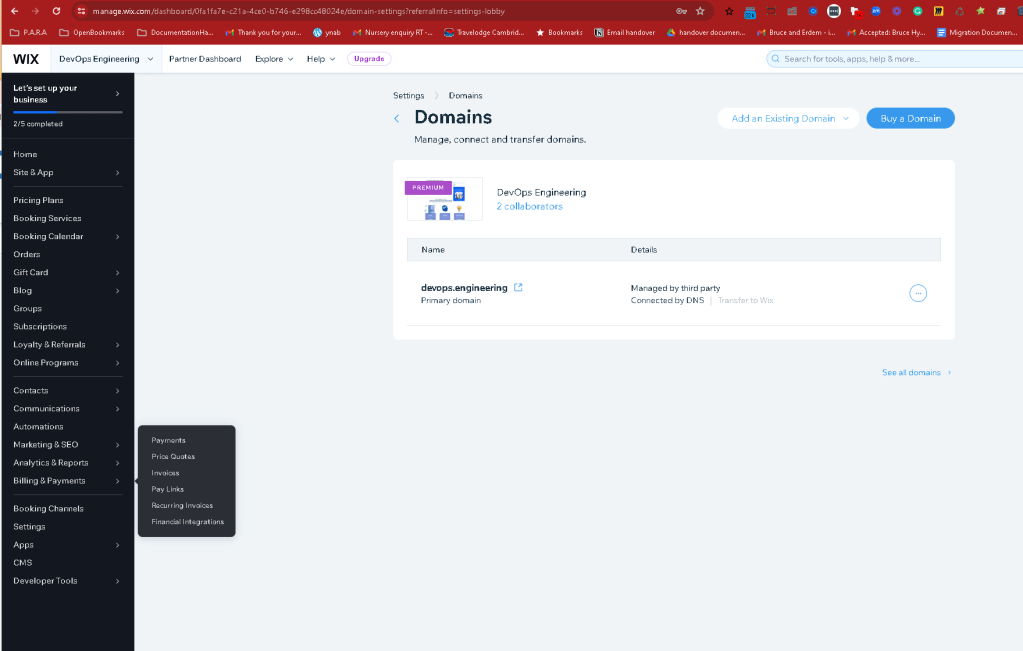Reload the page with refresh icon
The image size is (1023, 651).
click(x=56, y=11)
